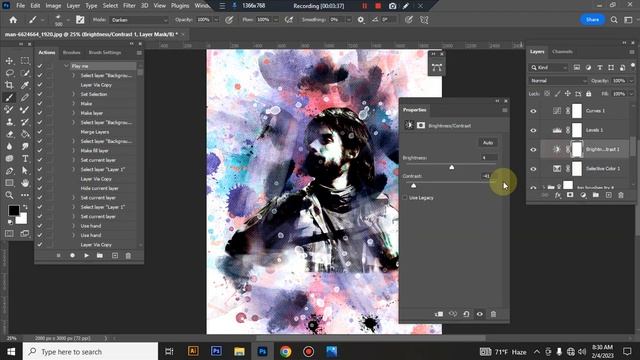Click trash icon in Actions panel
640x360 pixels.
[128, 256]
